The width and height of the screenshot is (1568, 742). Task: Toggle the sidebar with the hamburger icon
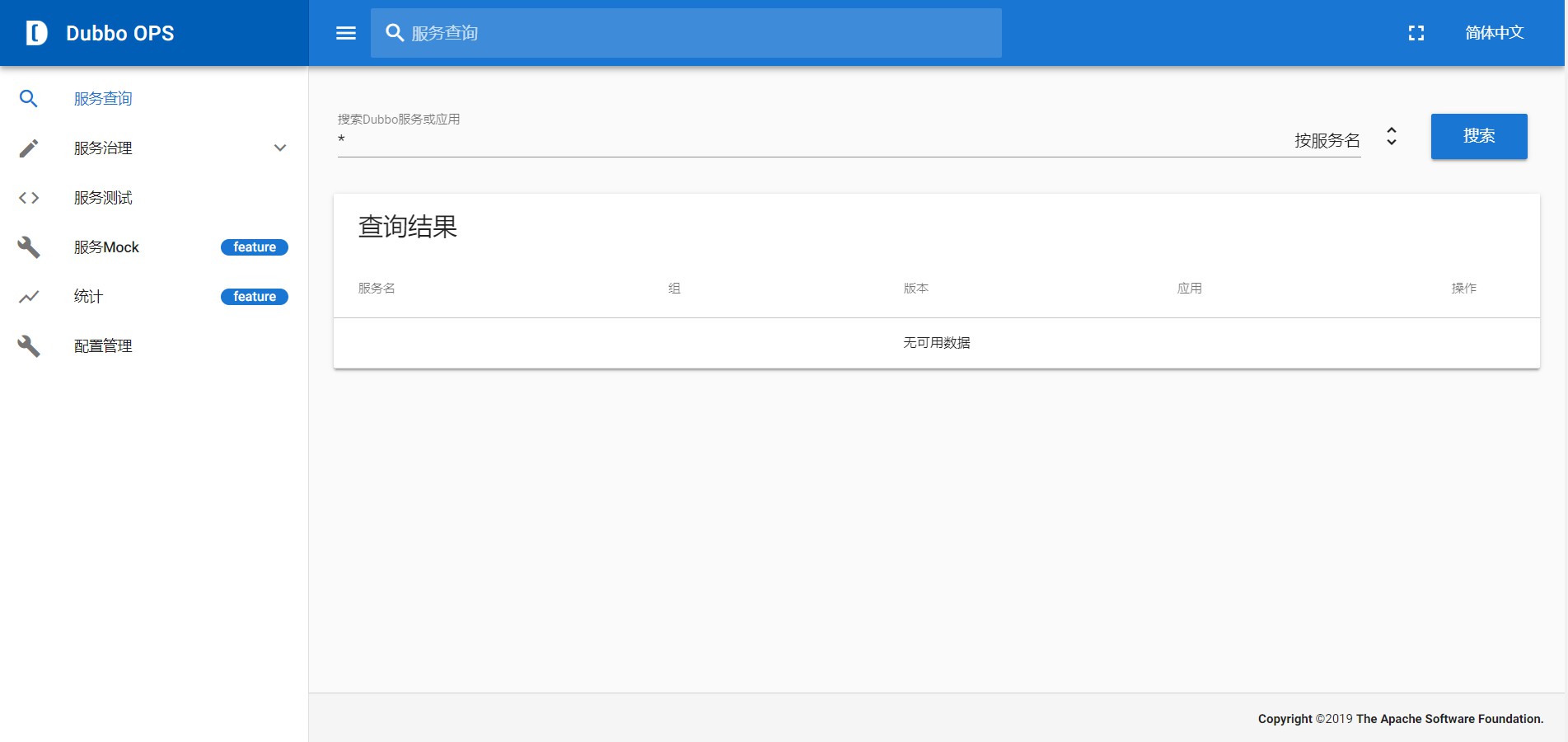click(x=345, y=33)
